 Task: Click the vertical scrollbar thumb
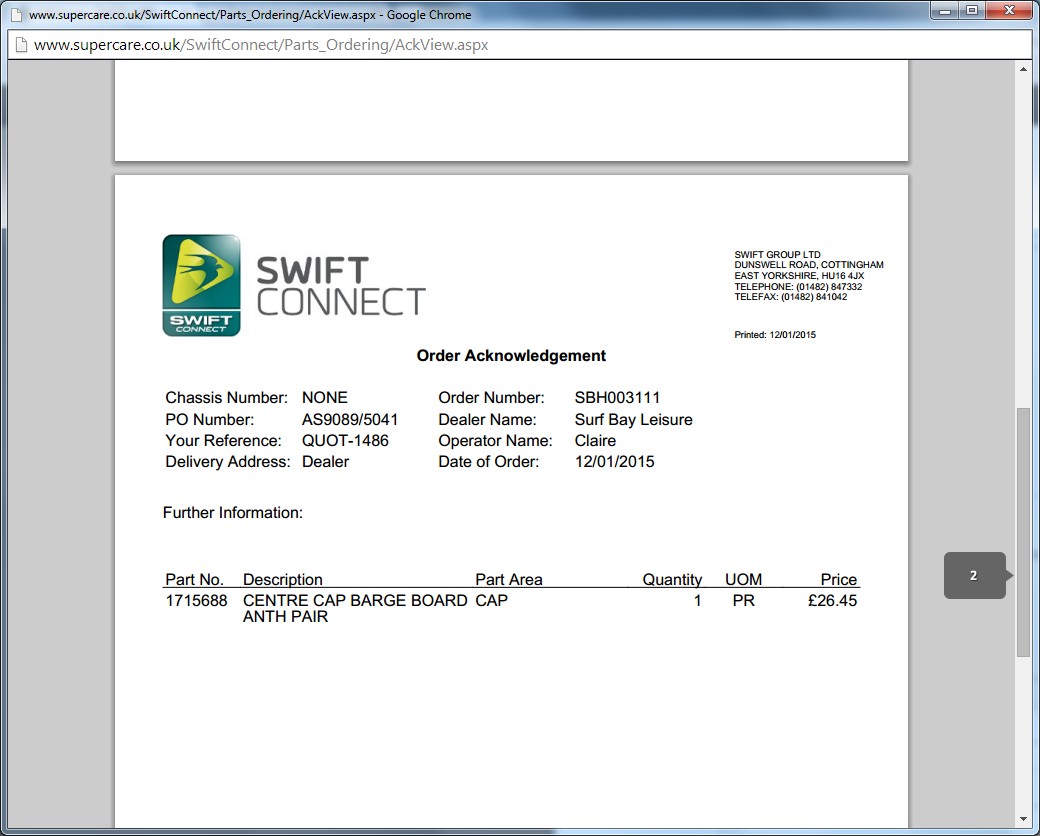[x=1023, y=533]
